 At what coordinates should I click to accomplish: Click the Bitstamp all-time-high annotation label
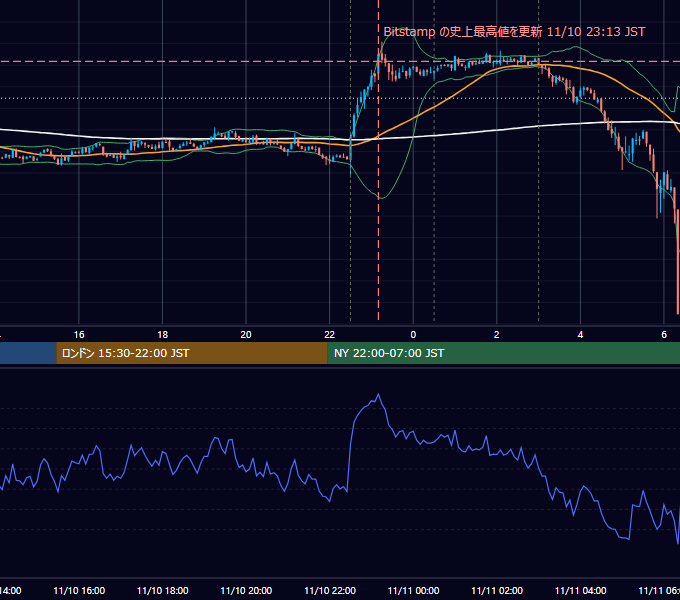[x=514, y=32]
